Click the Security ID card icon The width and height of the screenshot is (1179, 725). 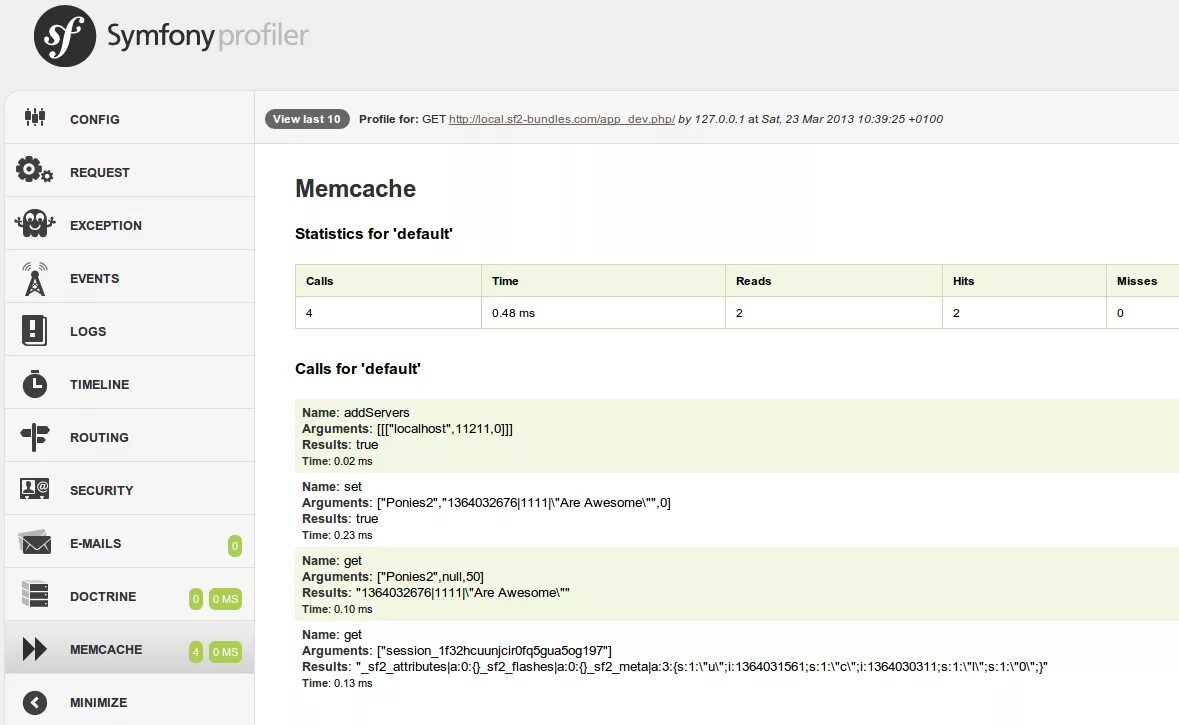coord(35,489)
